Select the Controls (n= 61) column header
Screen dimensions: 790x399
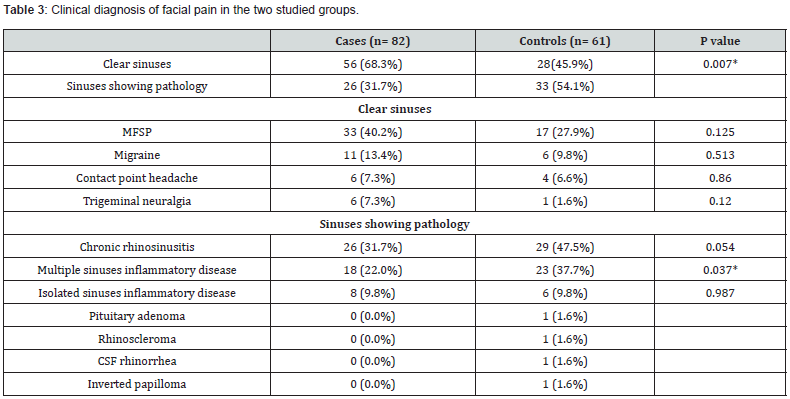pos(565,41)
